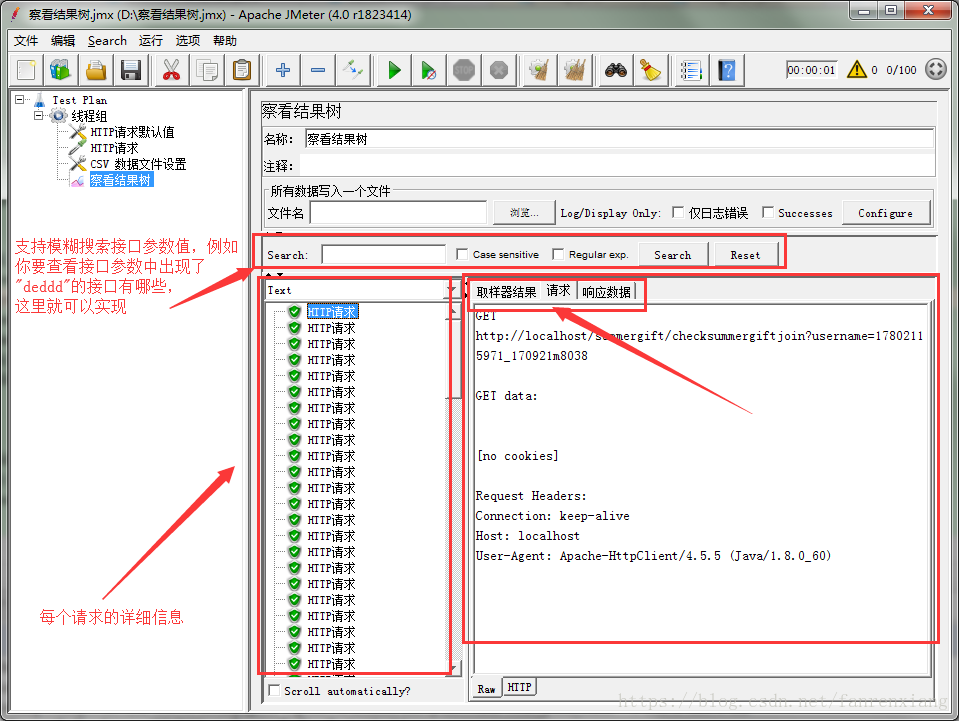This screenshot has height=721, width=959.
Task: Open search with binoculars icon
Action: click(x=616, y=70)
